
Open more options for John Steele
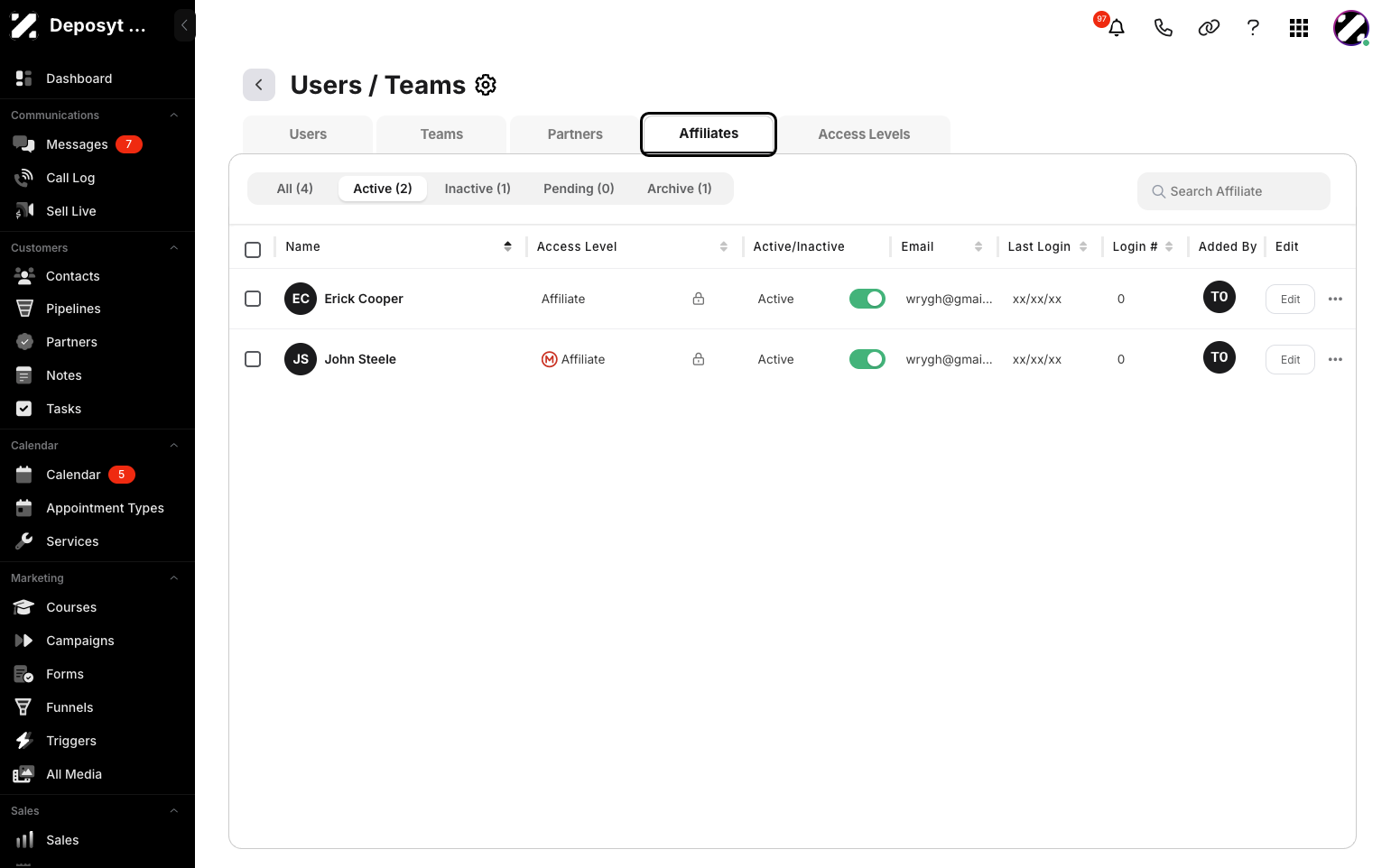click(x=1335, y=359)
